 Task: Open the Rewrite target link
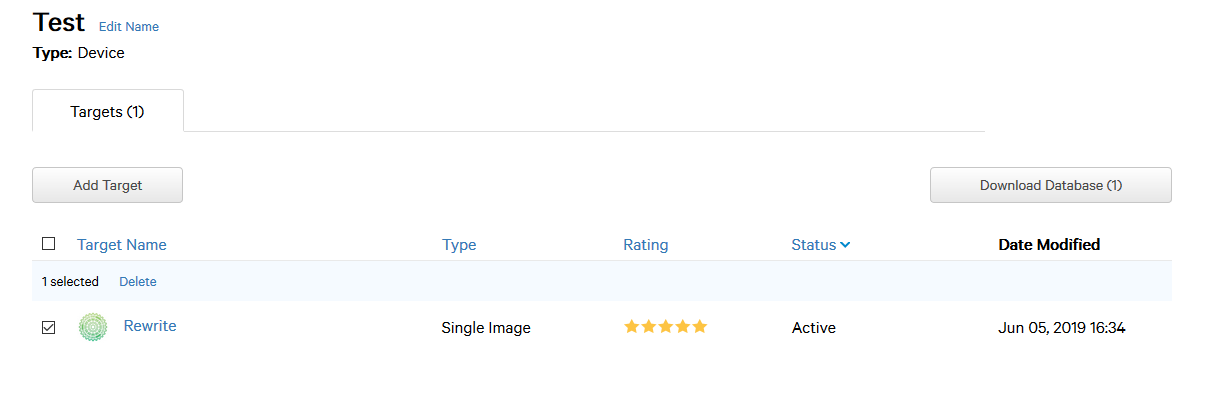click(x=150, y=326)
